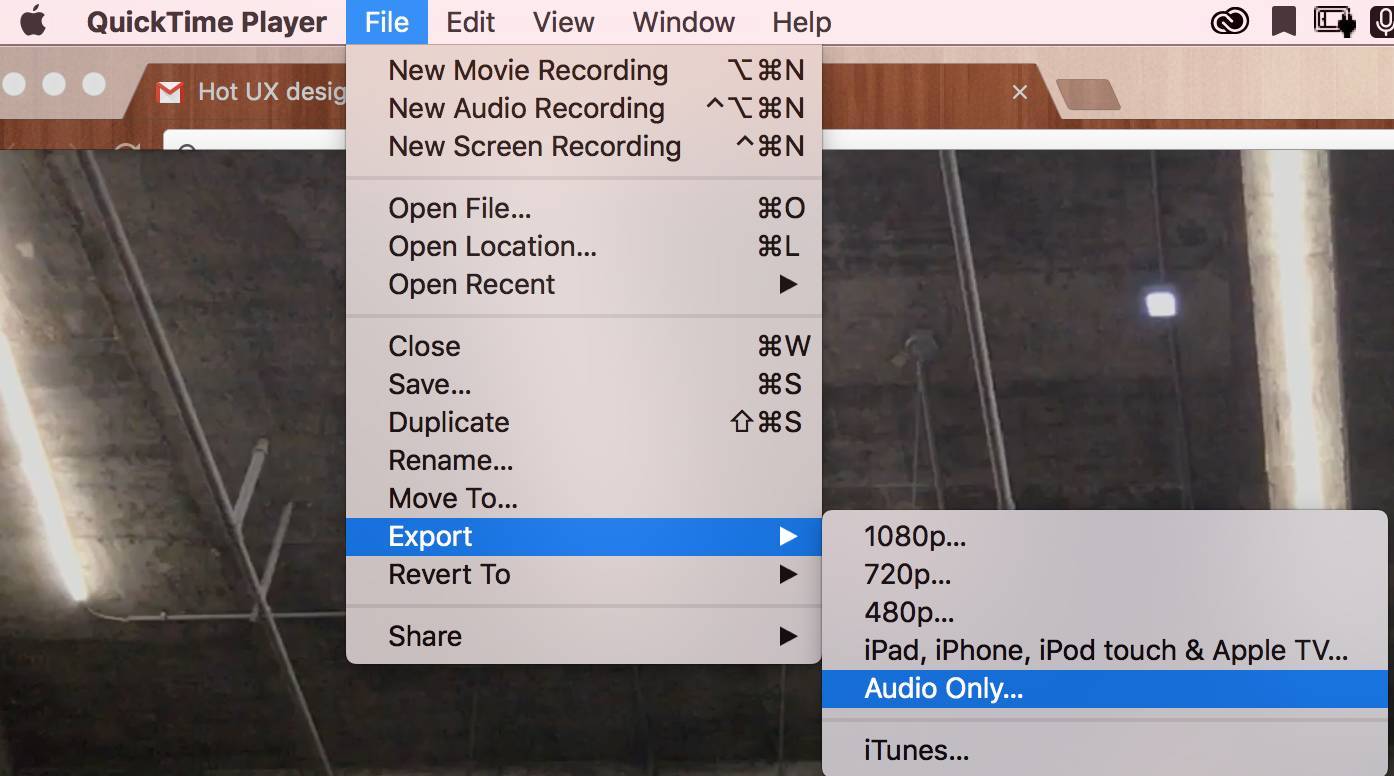
Task: Select Audio Only… export option
Action: pos(1105,688)
